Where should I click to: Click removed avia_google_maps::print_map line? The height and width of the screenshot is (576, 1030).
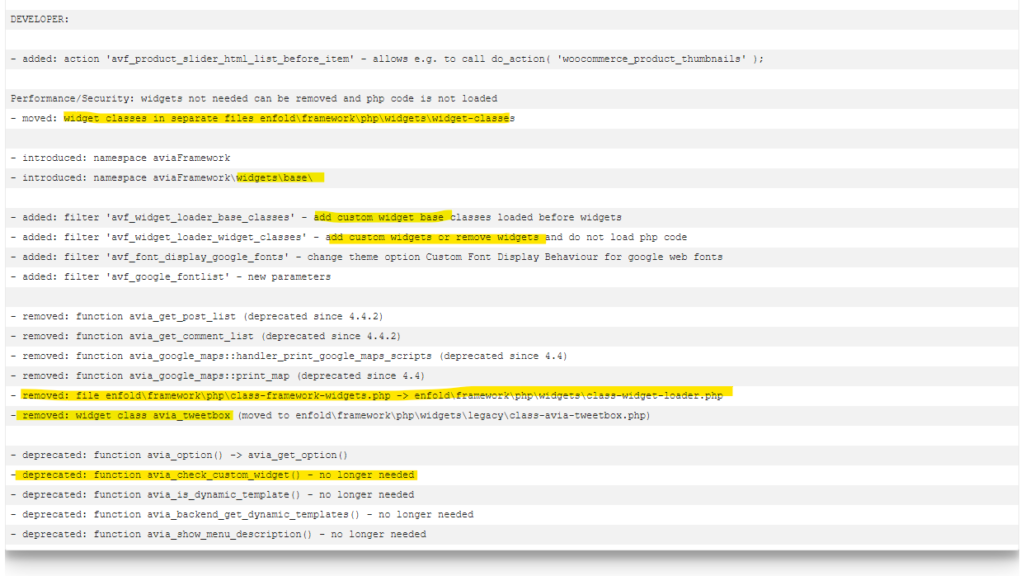(x=217, y=376)
